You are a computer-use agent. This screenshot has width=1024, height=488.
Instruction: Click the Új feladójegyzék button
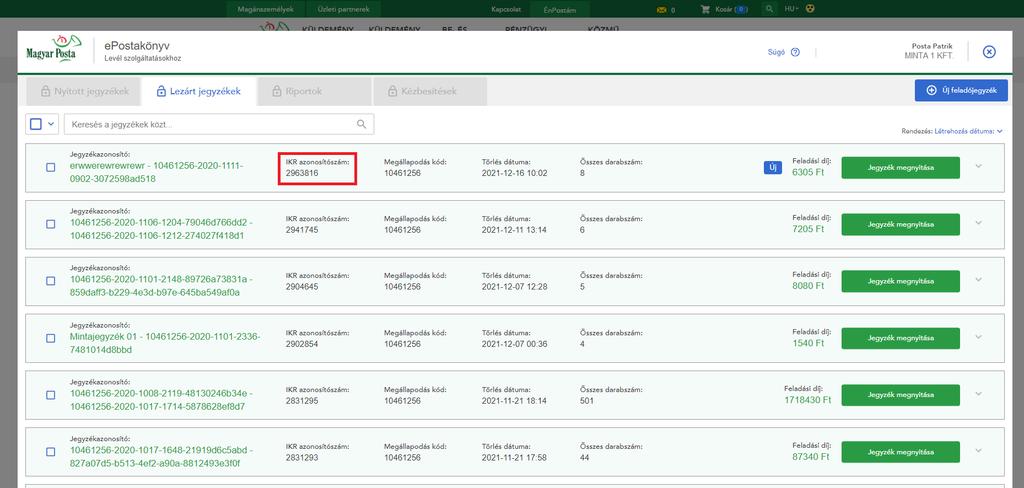click(x=961, y=91)
